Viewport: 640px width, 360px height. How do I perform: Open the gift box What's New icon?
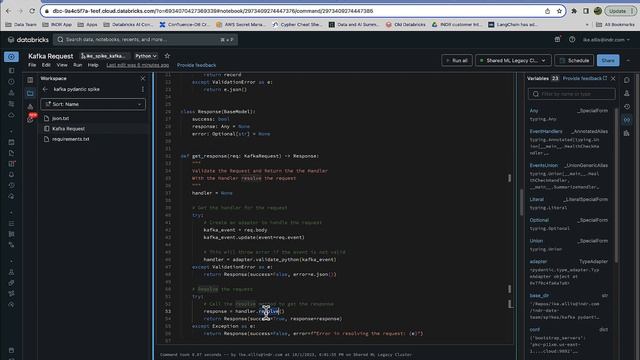[557, 40]
